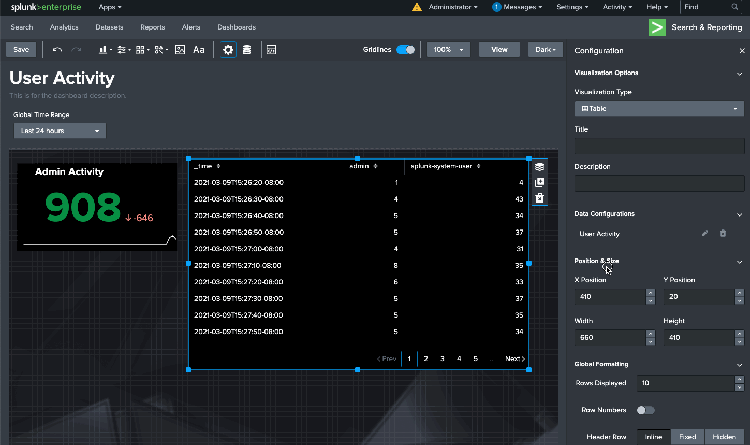Enable the Row Numbers toggle
This screenshot has height=445, width=750.
[646, 410]
